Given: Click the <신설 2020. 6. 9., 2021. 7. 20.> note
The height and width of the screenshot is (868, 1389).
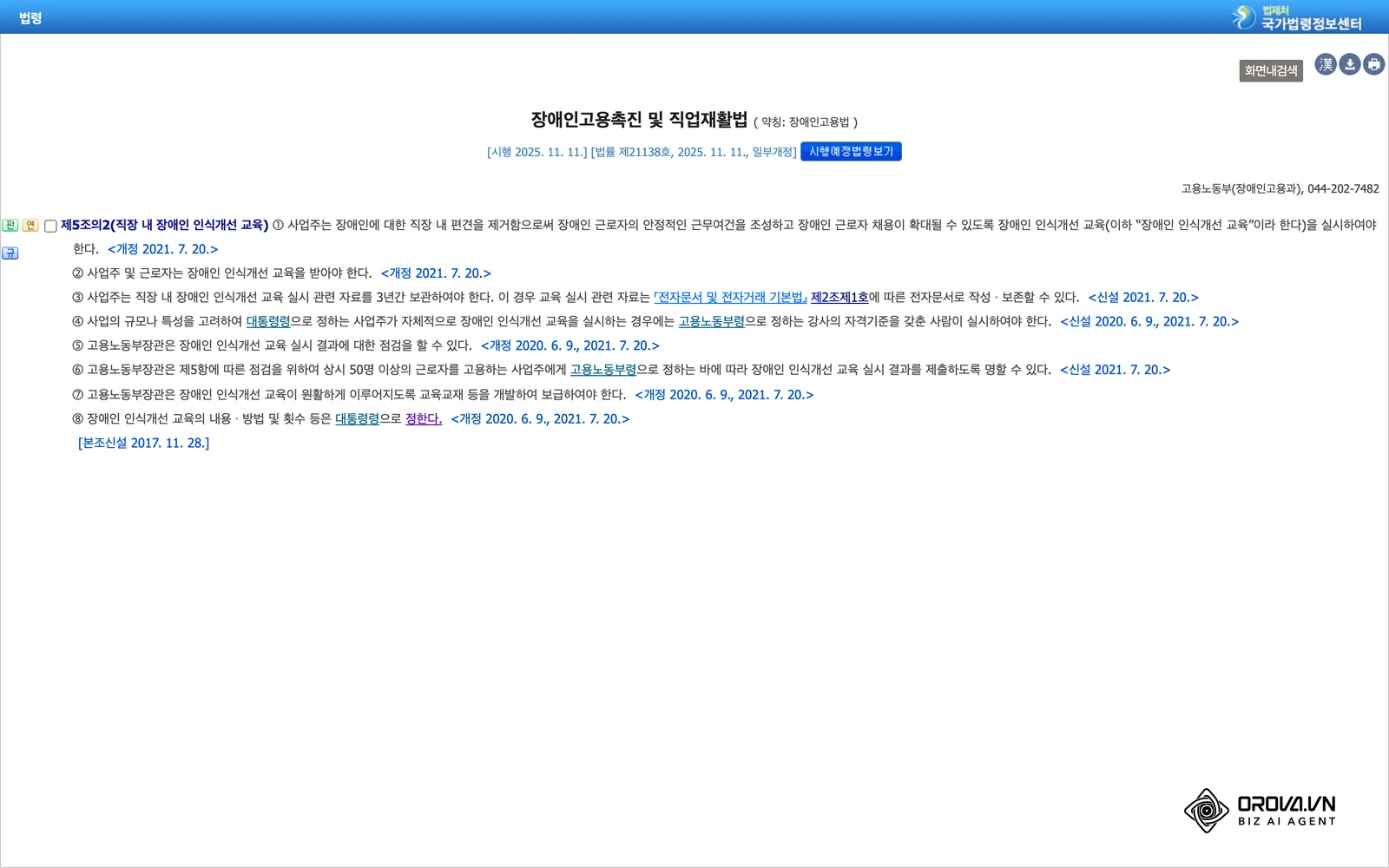Looking at the screenshot, I should (x=1149, y=322).
